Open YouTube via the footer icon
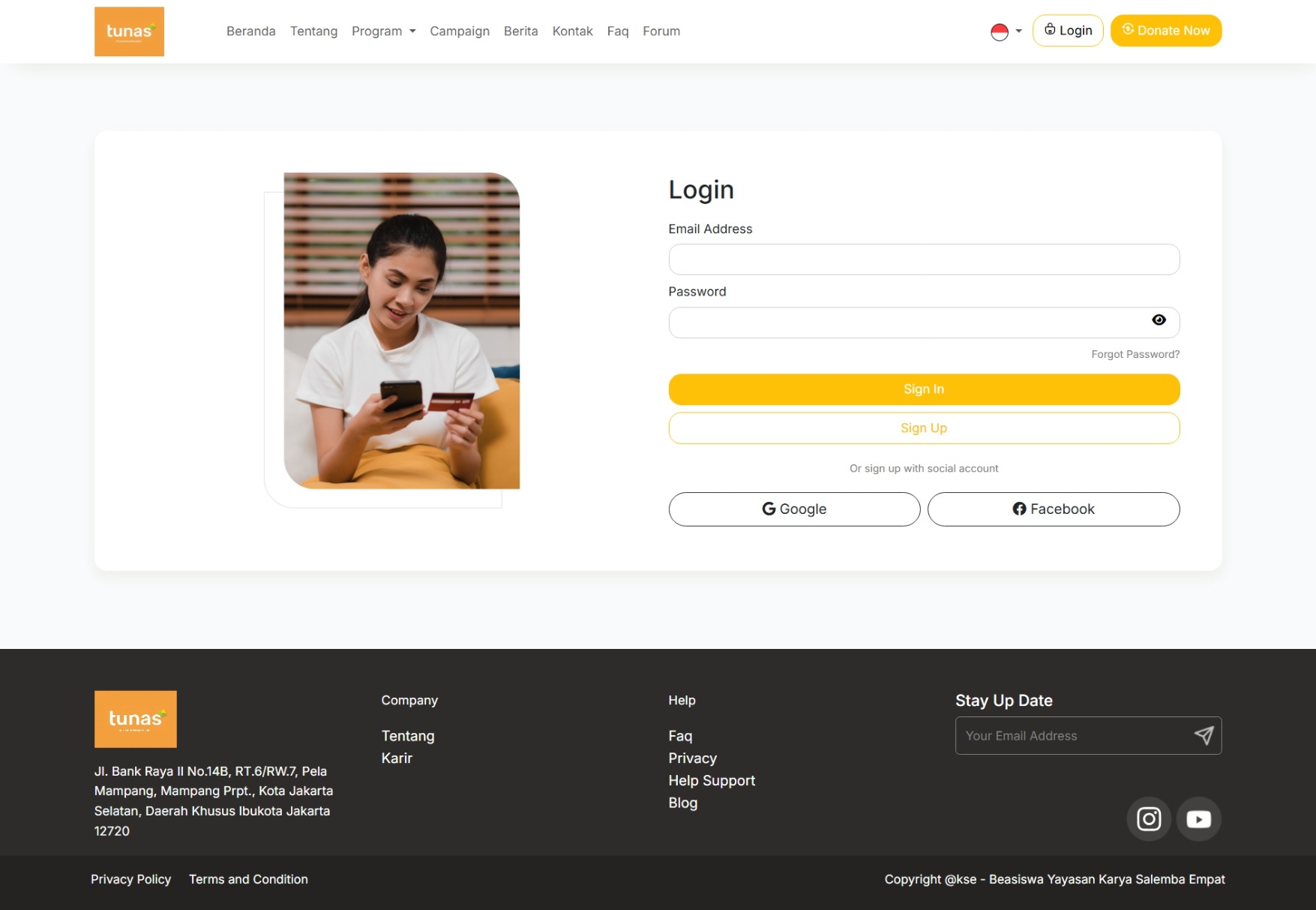This screenshot has width=1316, height=910. coord(1199,818)
